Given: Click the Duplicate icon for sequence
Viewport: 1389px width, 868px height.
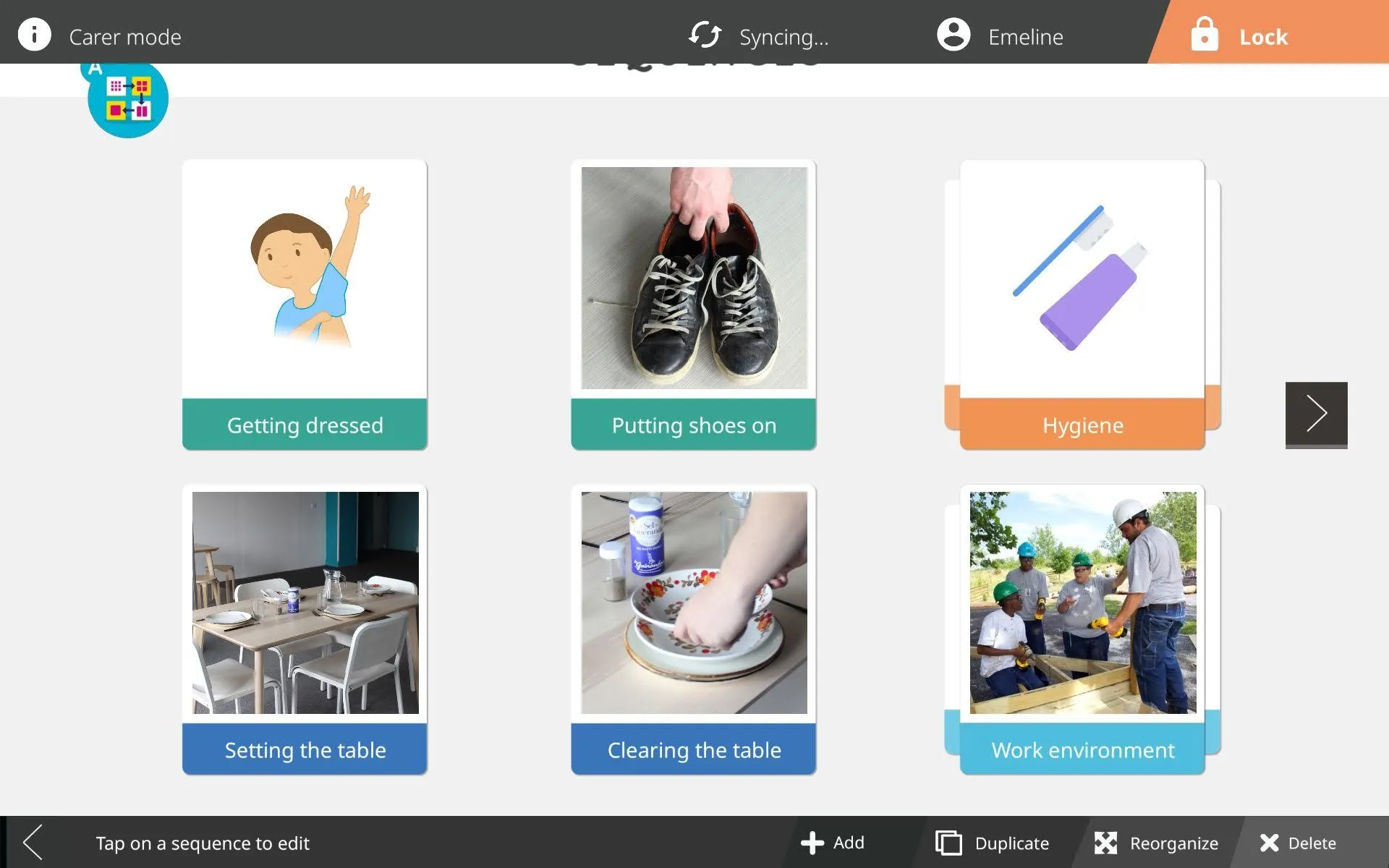Looking at the screenshot, I should pos(946,842).
